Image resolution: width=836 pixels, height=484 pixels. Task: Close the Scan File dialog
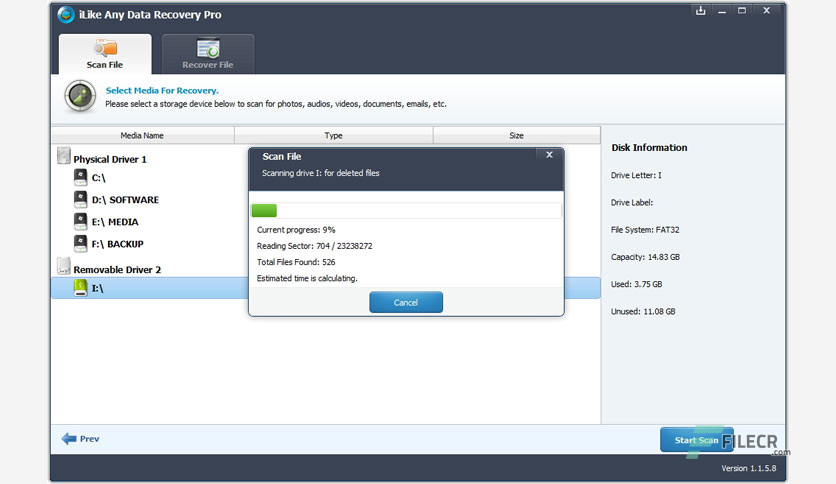point(549,155)
